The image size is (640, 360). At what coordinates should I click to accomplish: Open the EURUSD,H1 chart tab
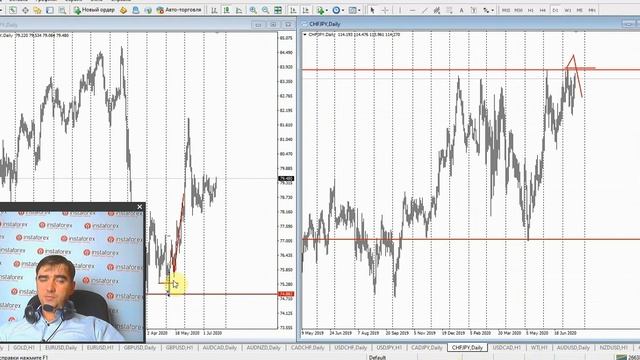pos(100,348)
